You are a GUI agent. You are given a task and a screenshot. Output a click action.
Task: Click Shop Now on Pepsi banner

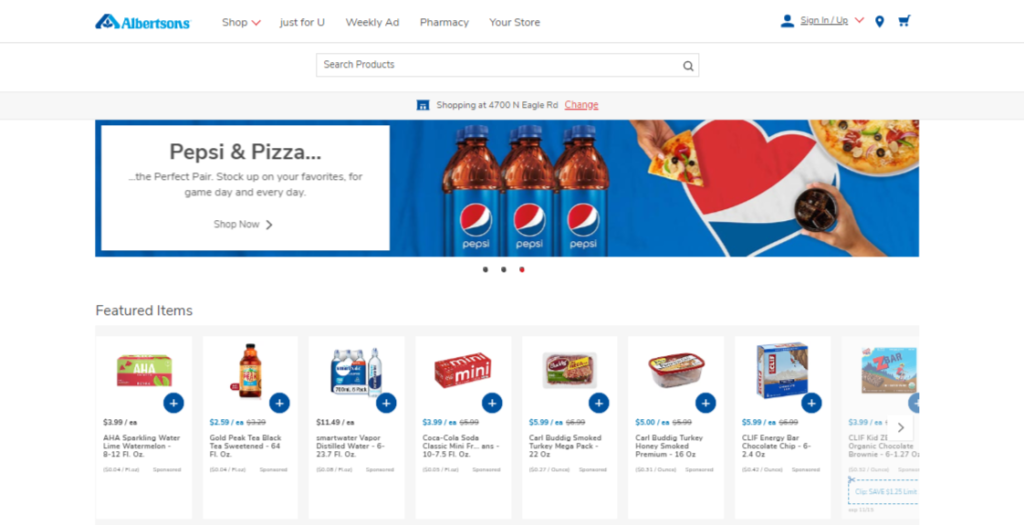click(x=244, y=224)
